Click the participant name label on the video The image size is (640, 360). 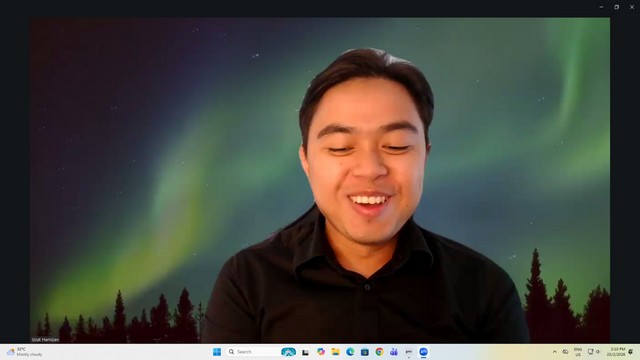point(45,340)
